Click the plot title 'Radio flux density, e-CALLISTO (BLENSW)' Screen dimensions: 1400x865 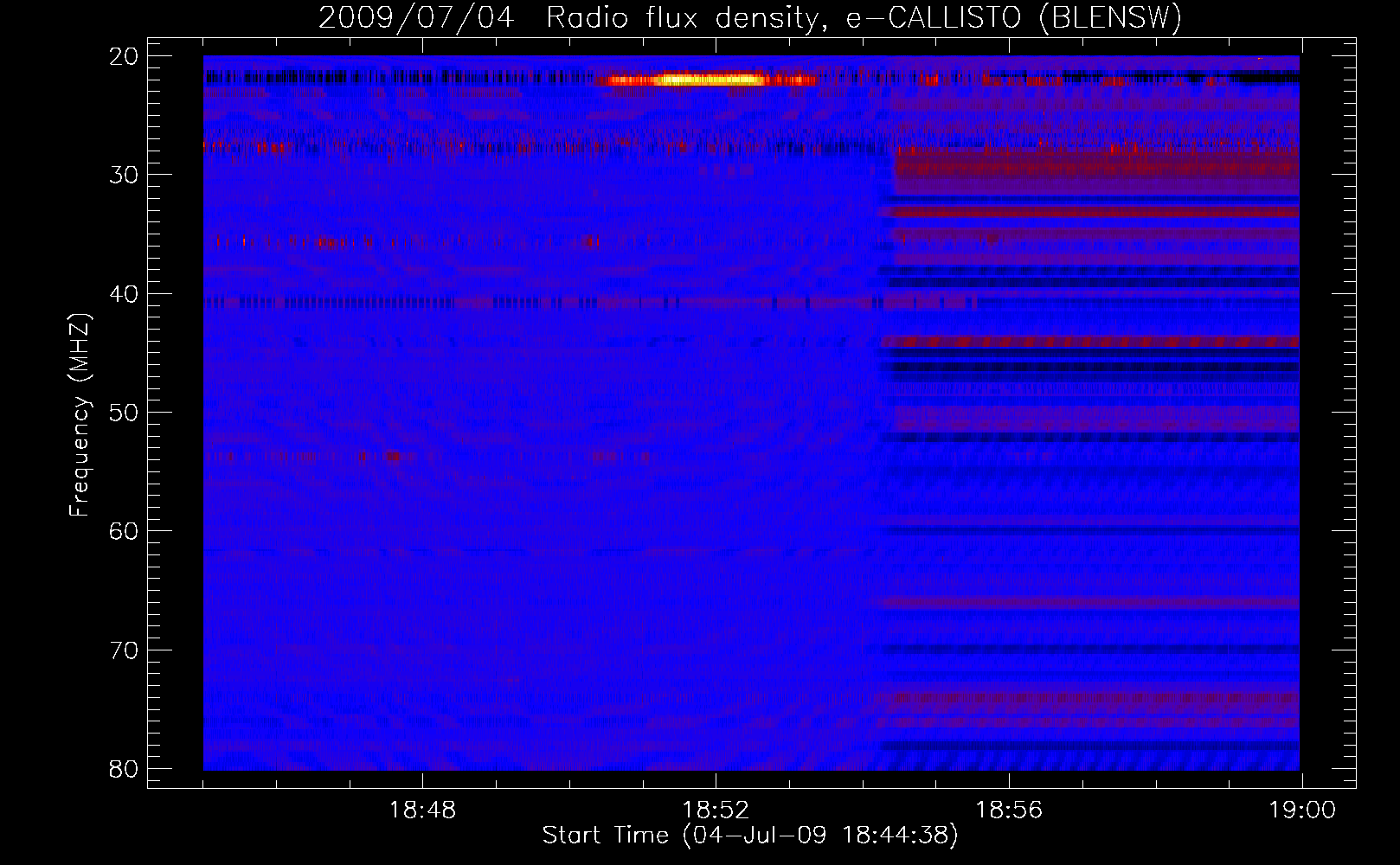click(864, 18)
